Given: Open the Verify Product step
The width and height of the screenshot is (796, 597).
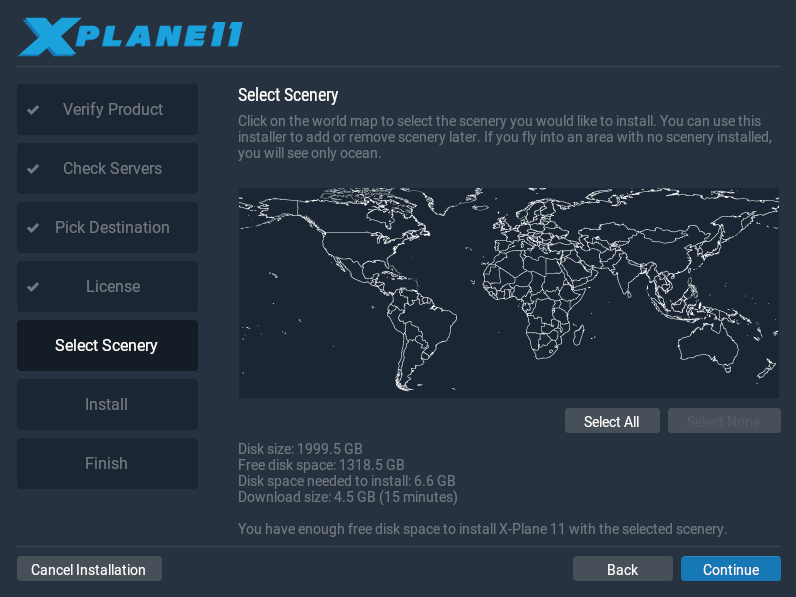Looking at the screenshot, I should pos(107,110).
